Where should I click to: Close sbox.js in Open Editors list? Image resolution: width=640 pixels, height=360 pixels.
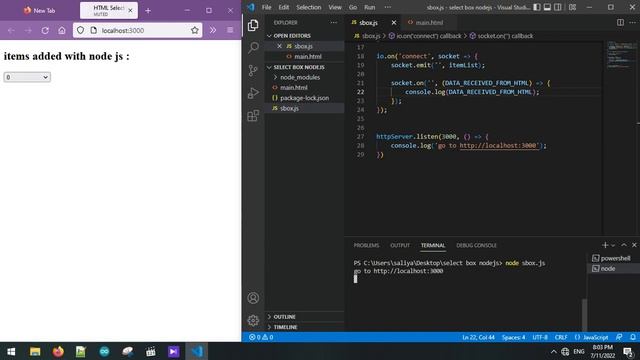[279, 46]
